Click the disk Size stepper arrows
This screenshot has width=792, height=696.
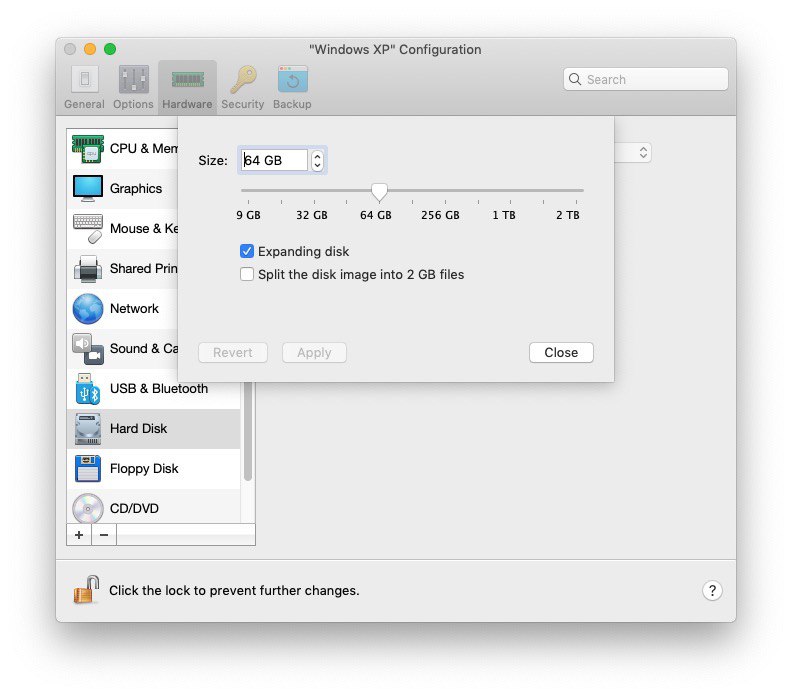[x=317, y=161]
